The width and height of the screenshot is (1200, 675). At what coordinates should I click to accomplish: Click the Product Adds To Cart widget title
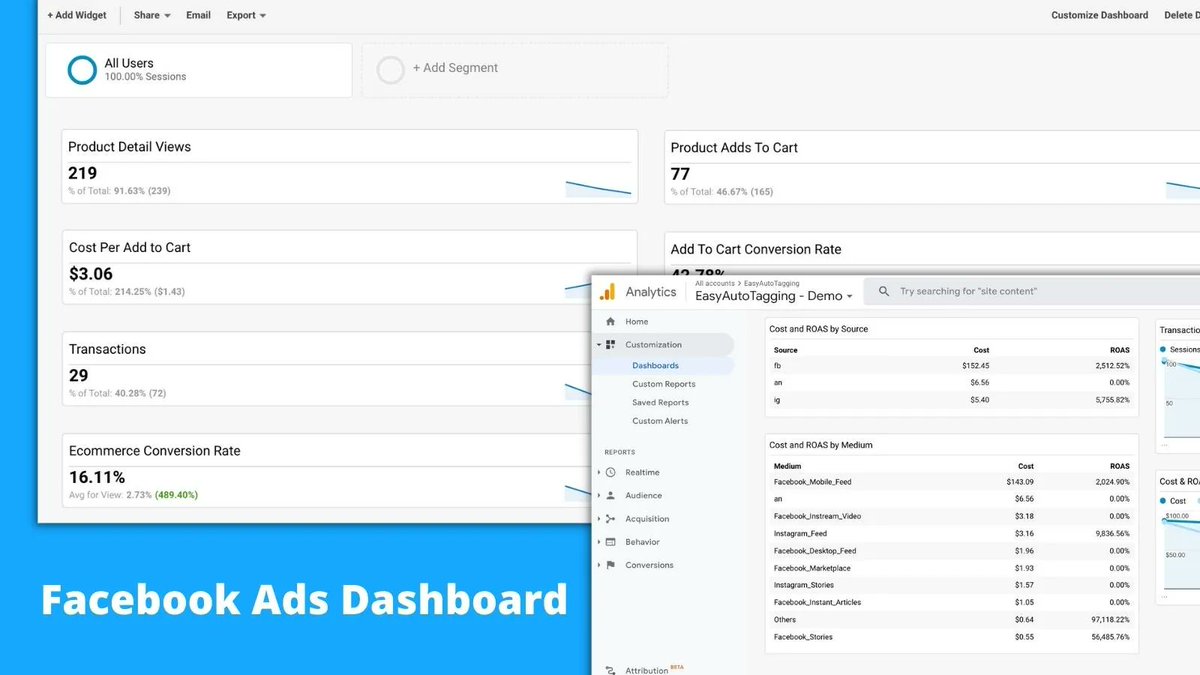click(734, 148)
